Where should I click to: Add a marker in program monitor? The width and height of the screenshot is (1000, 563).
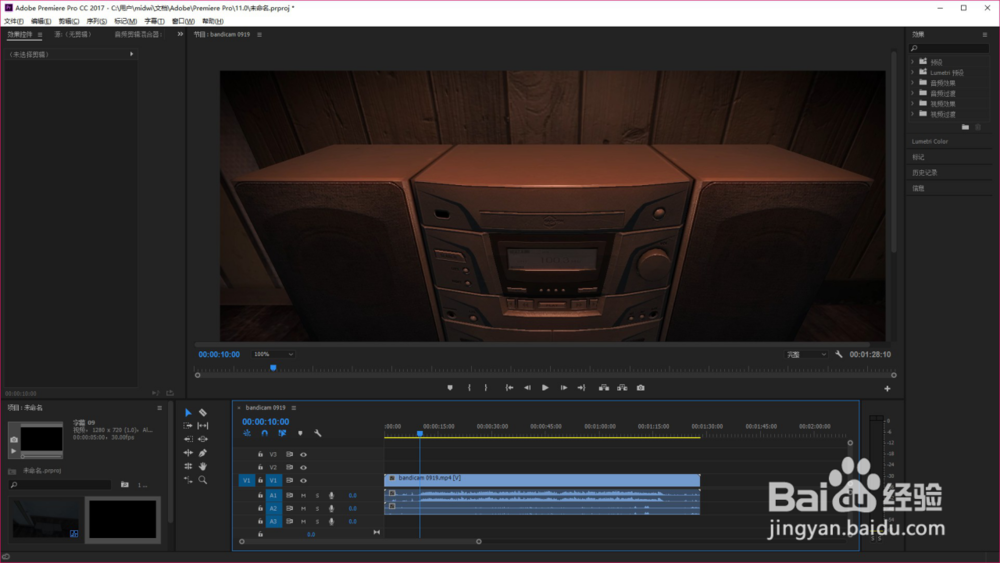pyautogui.click(x=450, y=387)
